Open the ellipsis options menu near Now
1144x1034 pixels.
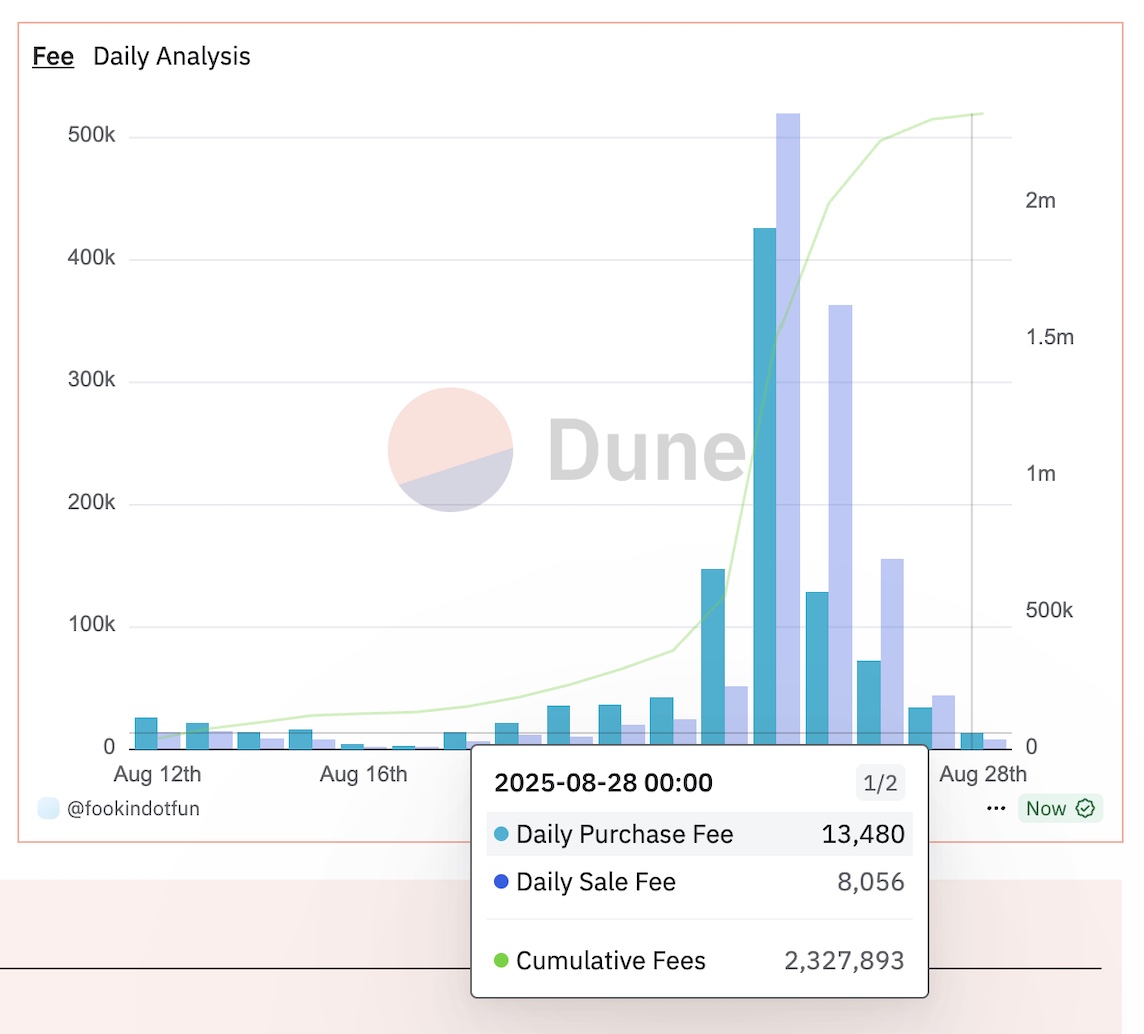(x=996, y=808)
